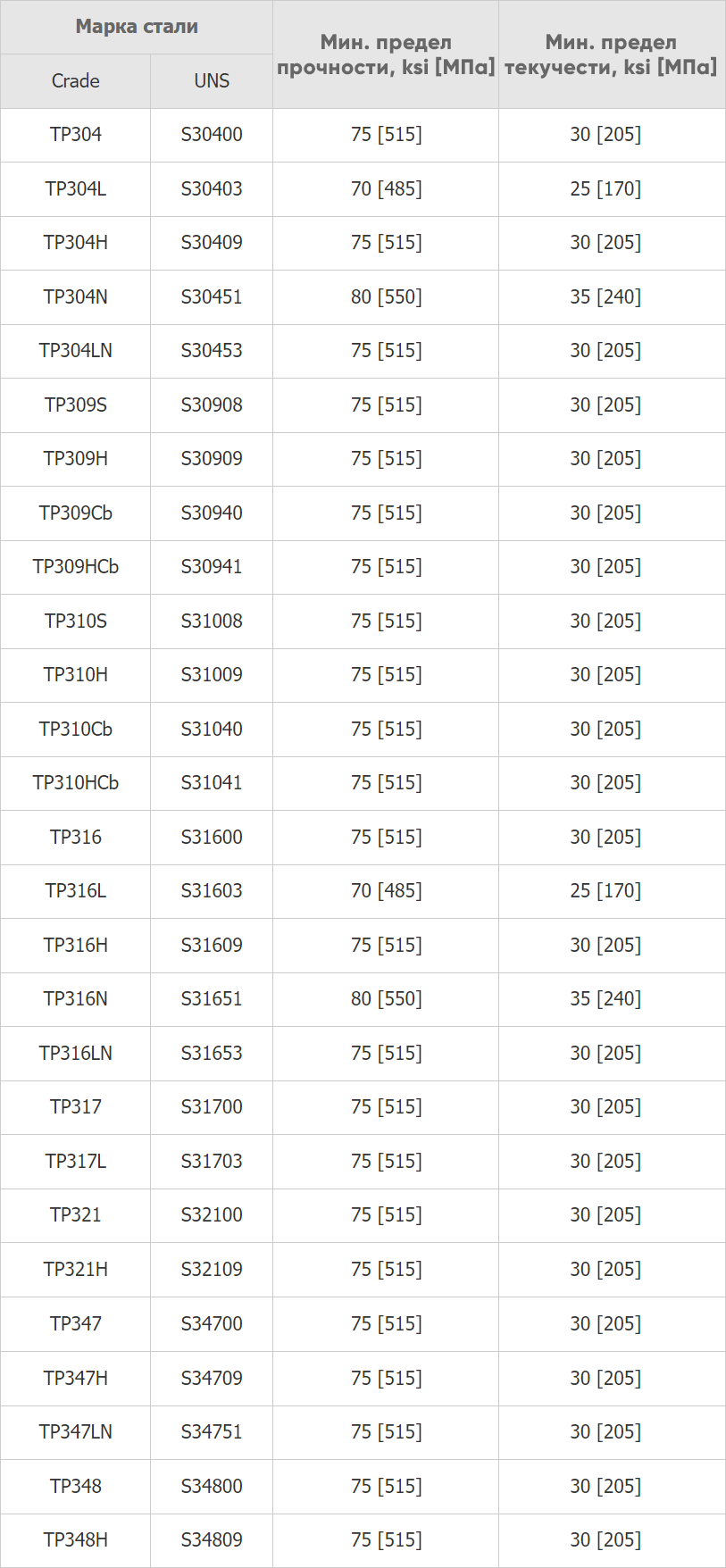This screenshot has height=1568, width=726.
Task: Select the TP304L grade cell
Action: (x=76, y=189)
